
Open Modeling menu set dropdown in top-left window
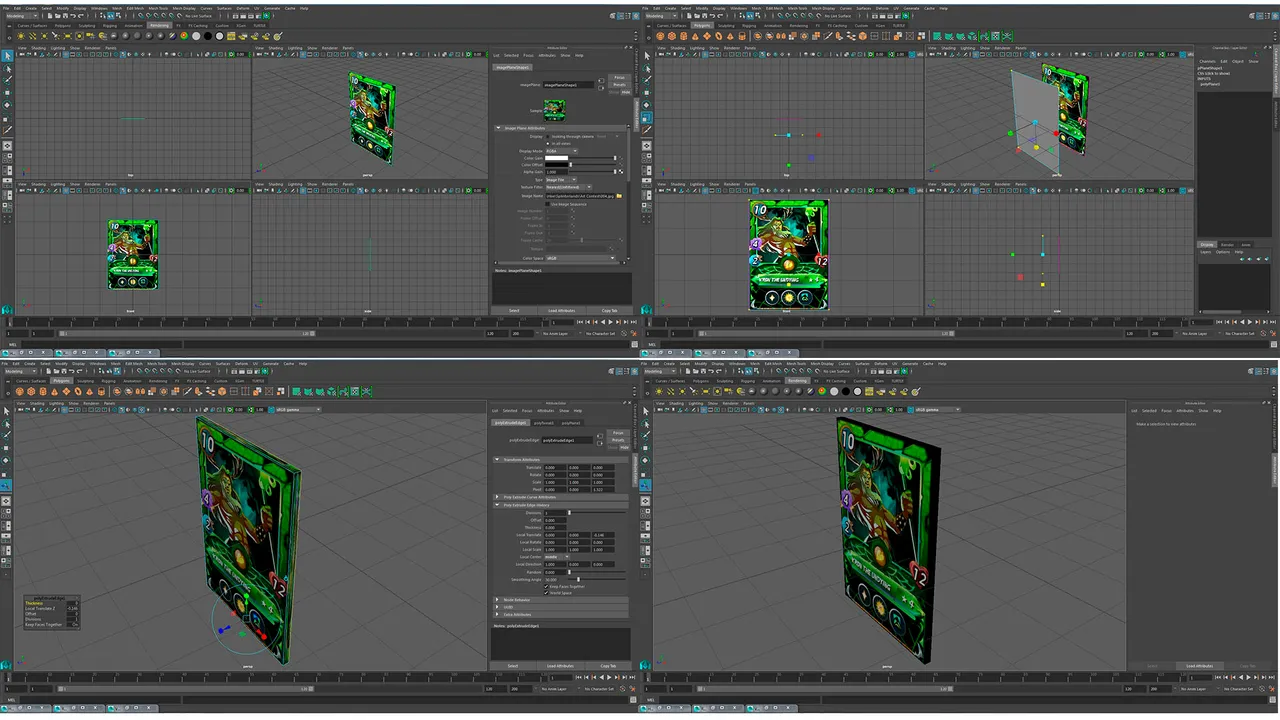(x=21, y=16)
